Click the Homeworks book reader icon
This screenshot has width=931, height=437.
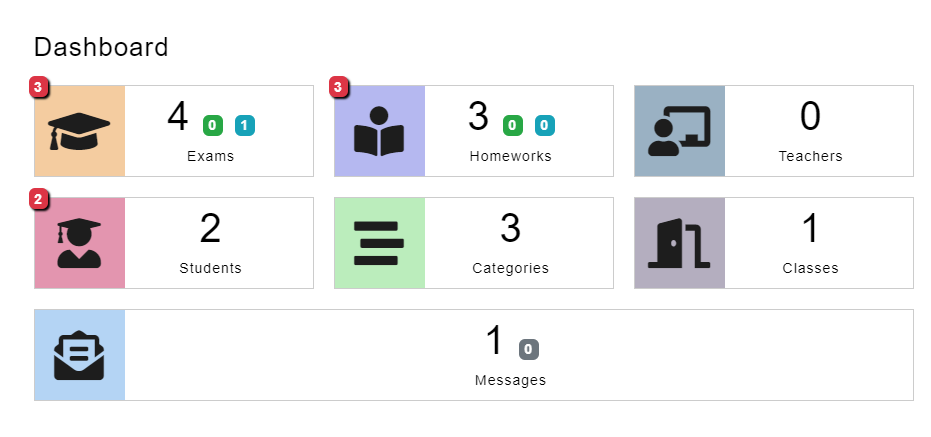tap(379, 131)
